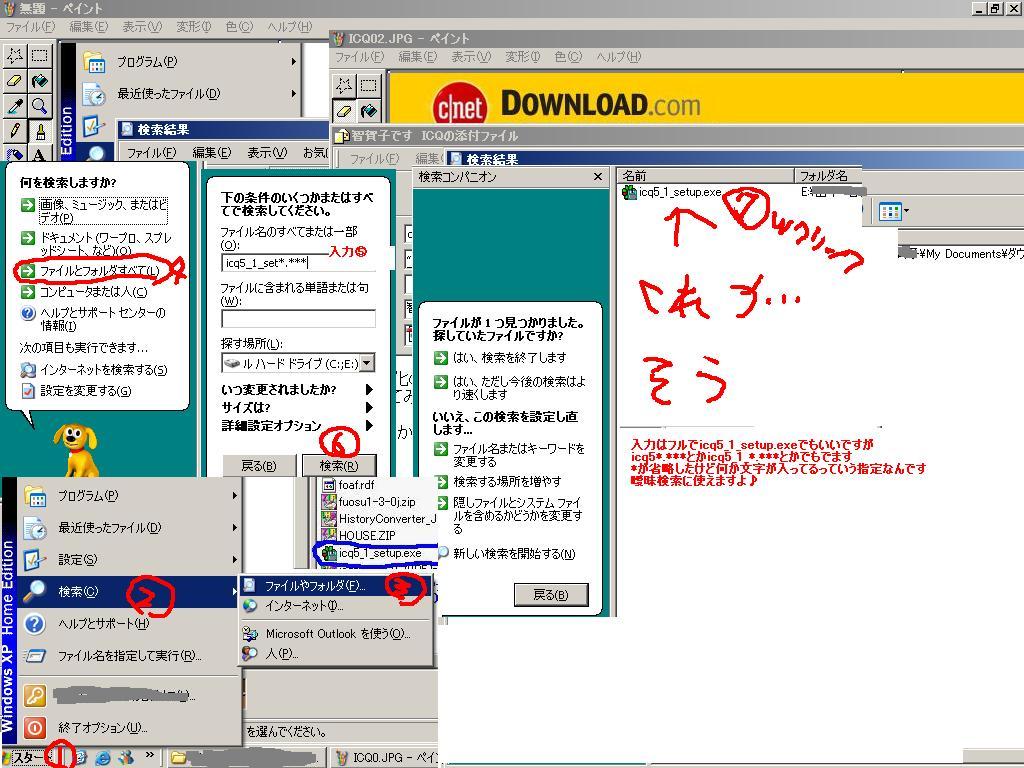Expand 設定(S) submenu in lower Start menu
The width and height of the screenshot is (1024, 768).
click(234, 560)
